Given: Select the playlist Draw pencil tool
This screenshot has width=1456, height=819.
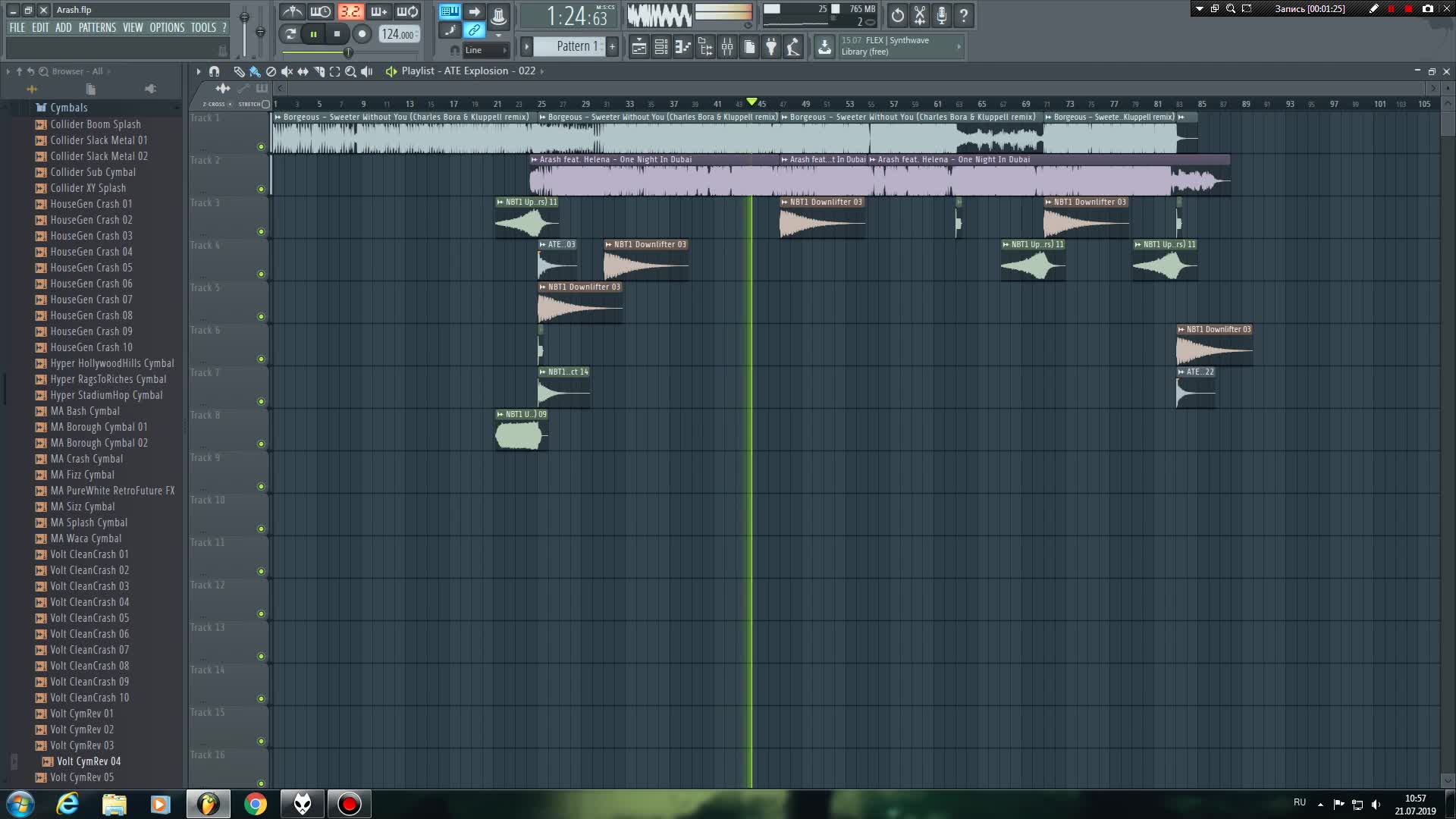Looking at the screenshot, I should point(239,71).
